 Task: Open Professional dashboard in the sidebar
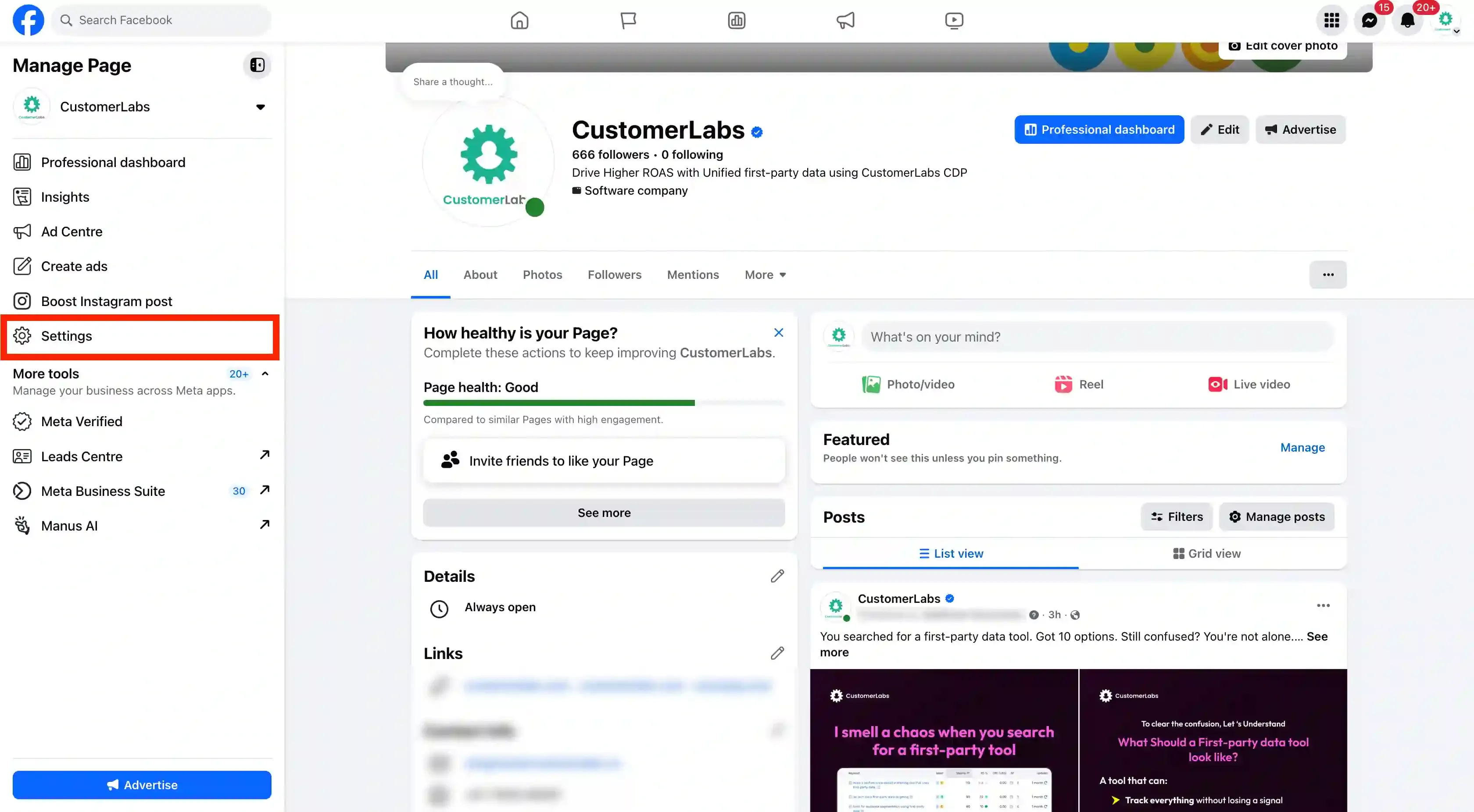(x=142, y=162)
